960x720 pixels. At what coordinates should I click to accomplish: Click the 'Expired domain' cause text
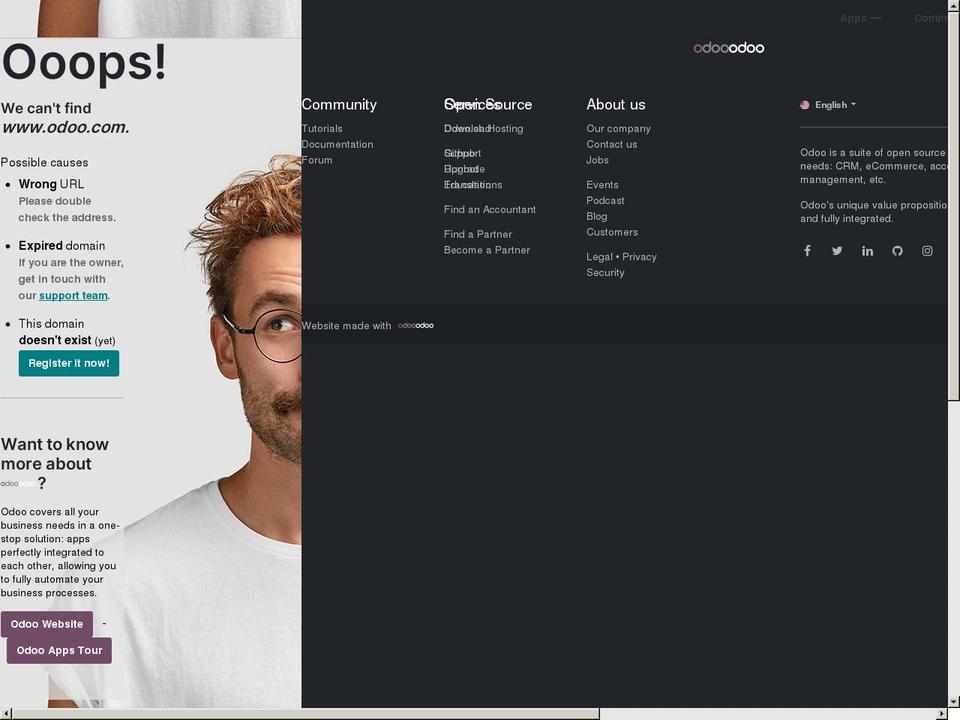(x=62, y=246)
